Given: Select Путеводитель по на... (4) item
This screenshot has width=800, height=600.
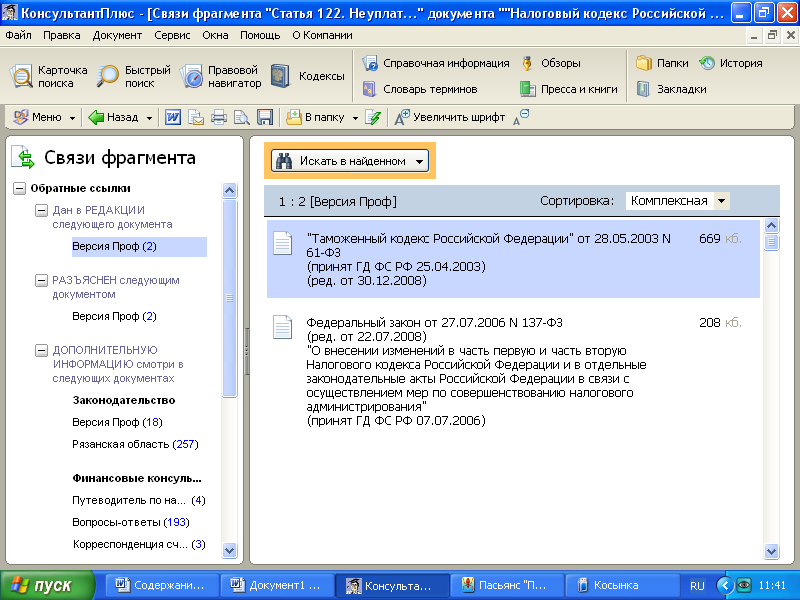Looking at the screenshot, I should click(x=139, y=501).
